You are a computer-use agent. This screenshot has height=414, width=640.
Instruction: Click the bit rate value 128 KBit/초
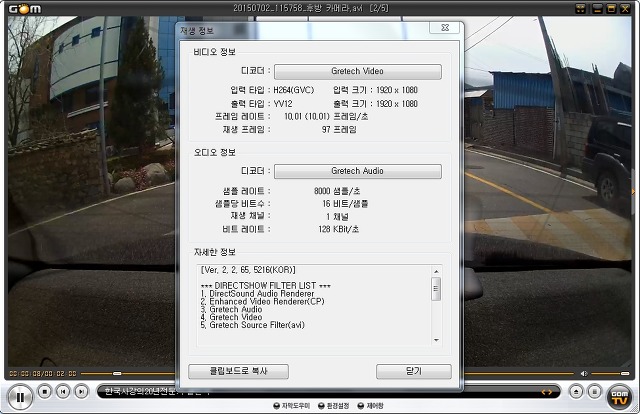339,229
